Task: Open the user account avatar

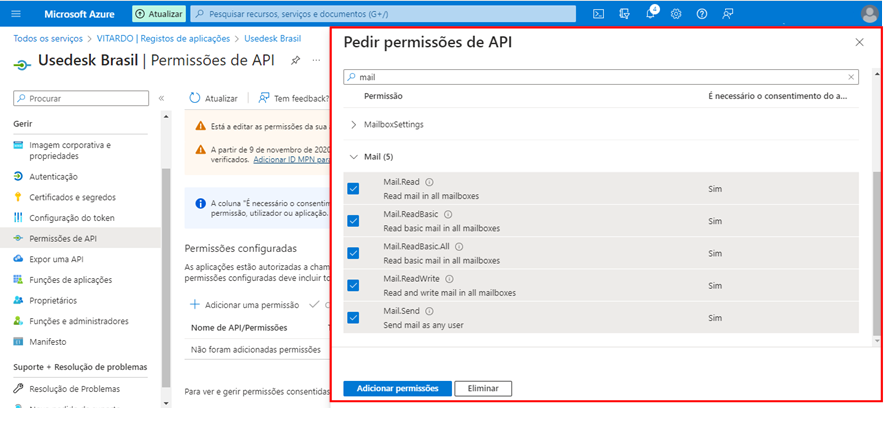Action: pyautogui.click(x=870, y=14)
